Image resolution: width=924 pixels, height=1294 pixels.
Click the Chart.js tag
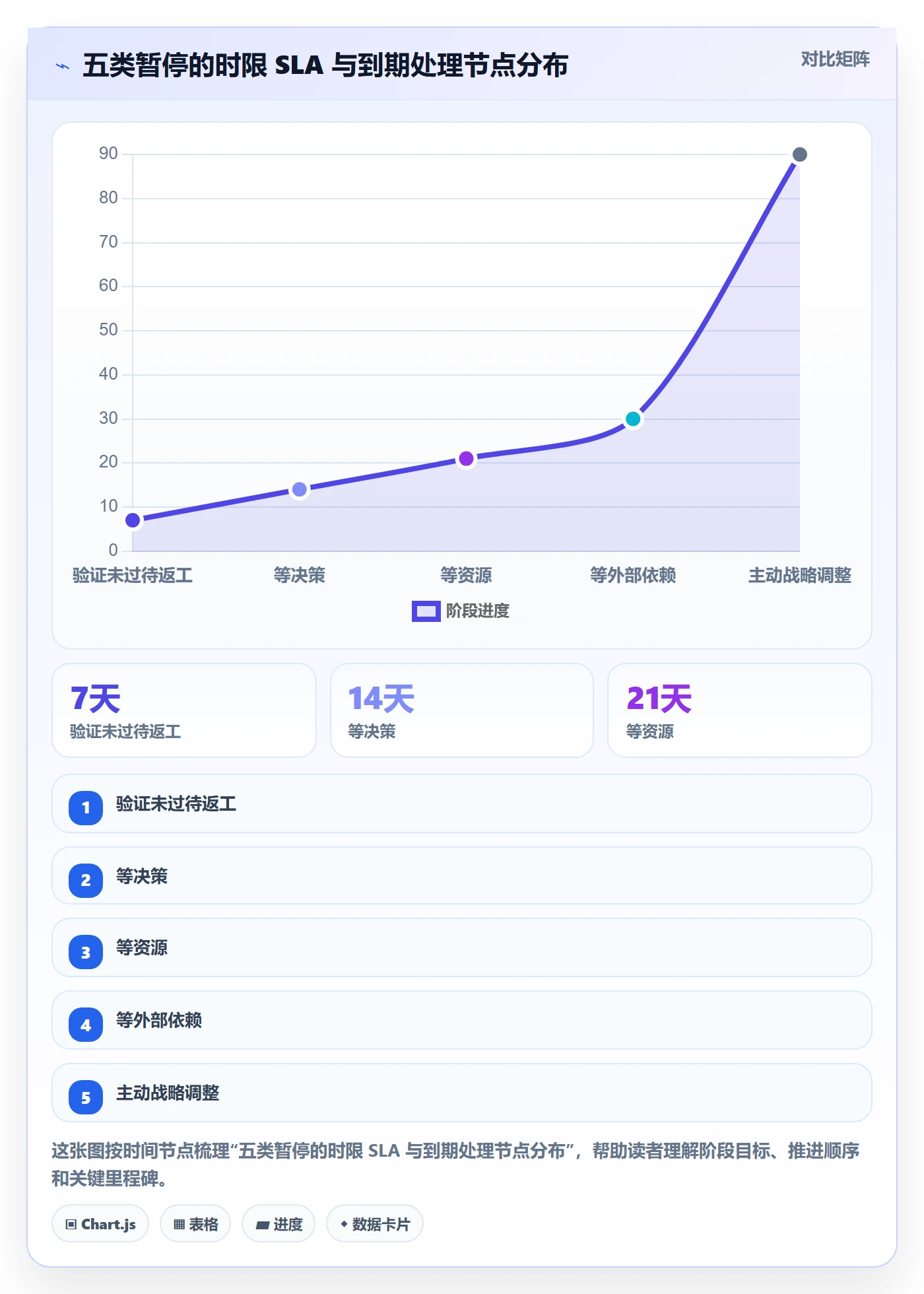(100, 1224)
